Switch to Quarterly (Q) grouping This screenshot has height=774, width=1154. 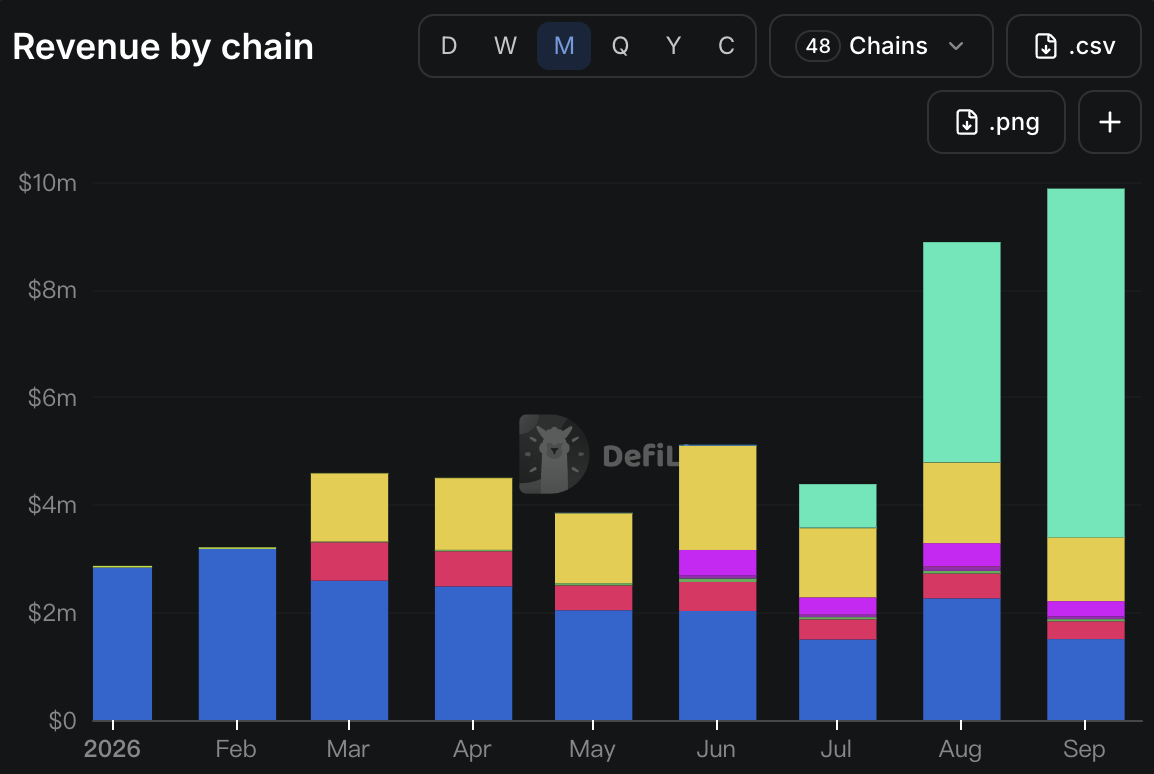(620, 46)
